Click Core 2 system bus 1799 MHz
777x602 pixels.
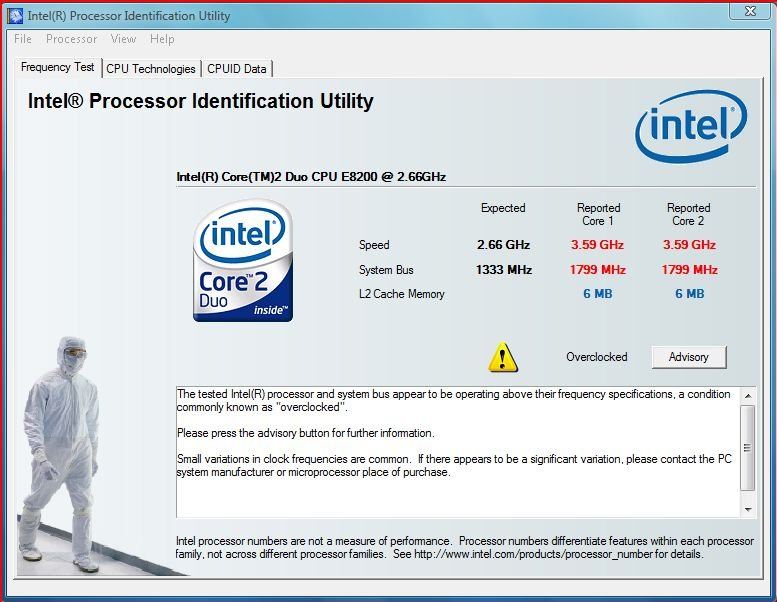pos(689,270)
